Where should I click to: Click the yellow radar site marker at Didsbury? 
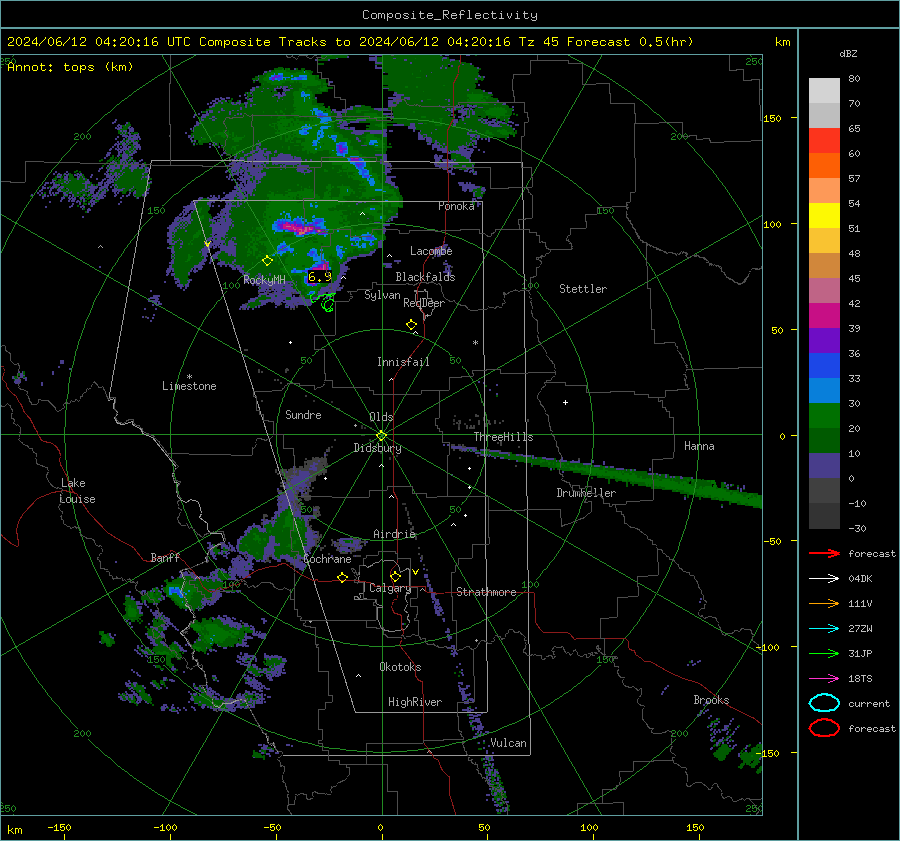tap(381, 435)
